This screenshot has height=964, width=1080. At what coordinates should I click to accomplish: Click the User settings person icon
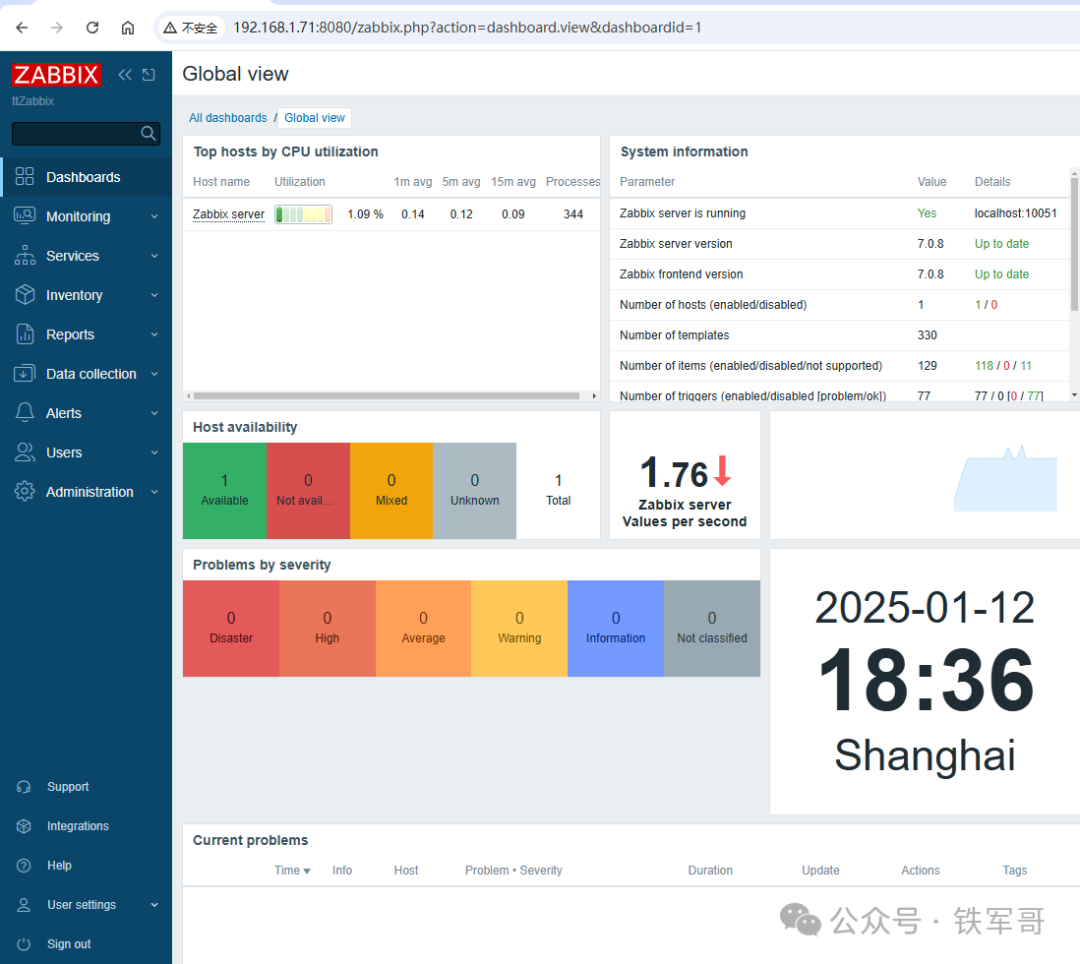24,904
